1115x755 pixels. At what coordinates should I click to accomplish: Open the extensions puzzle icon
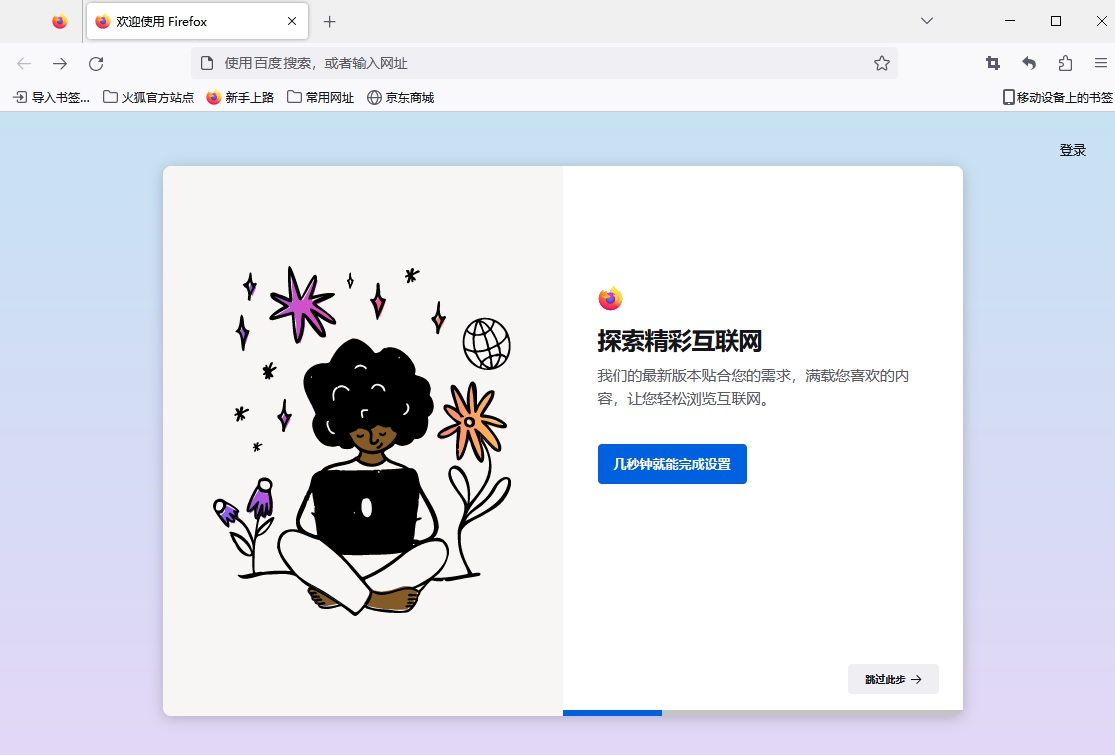click(x=1065, y=63)
